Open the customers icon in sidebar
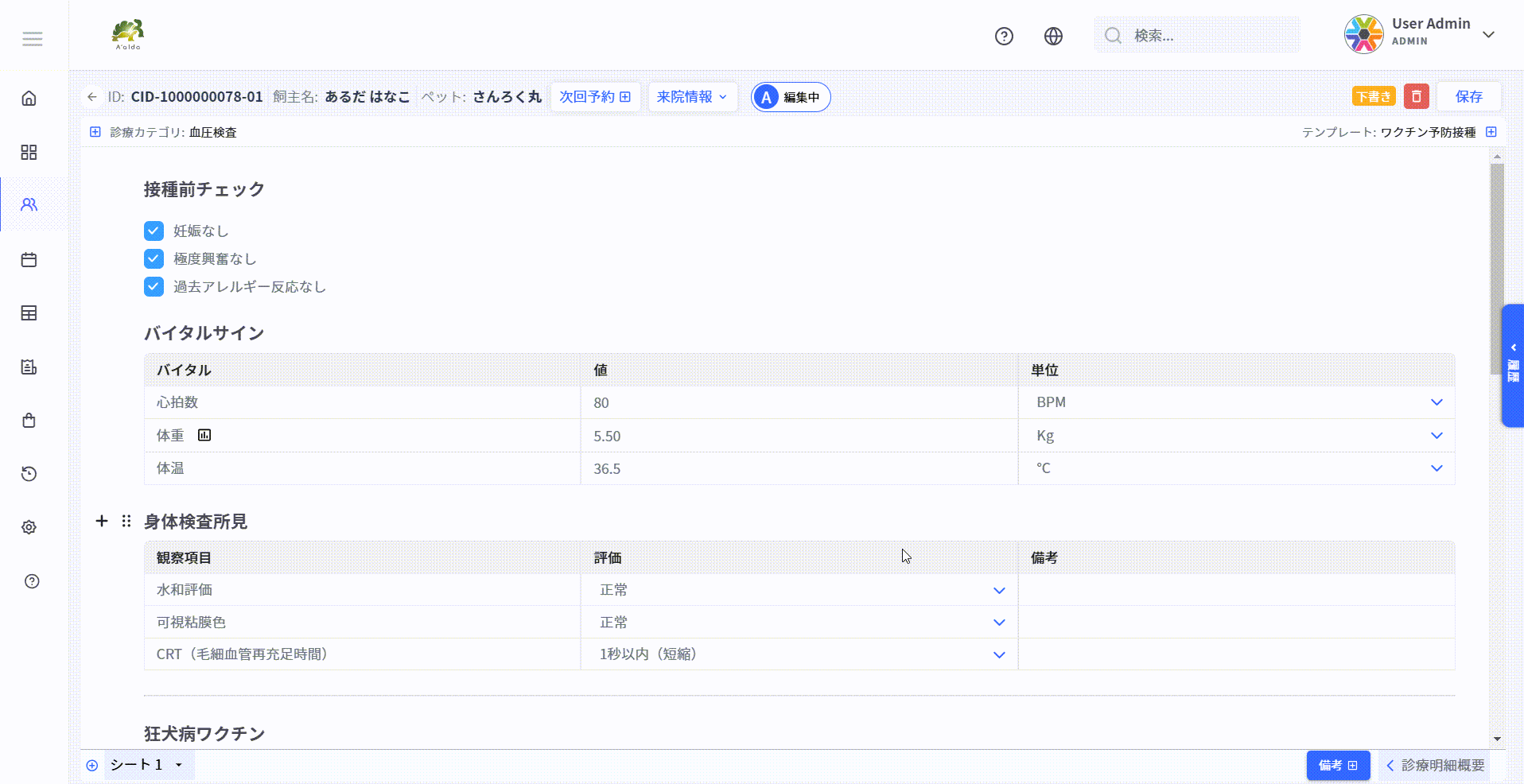Viewport: 1524px width, 784px height. [29, 204]
